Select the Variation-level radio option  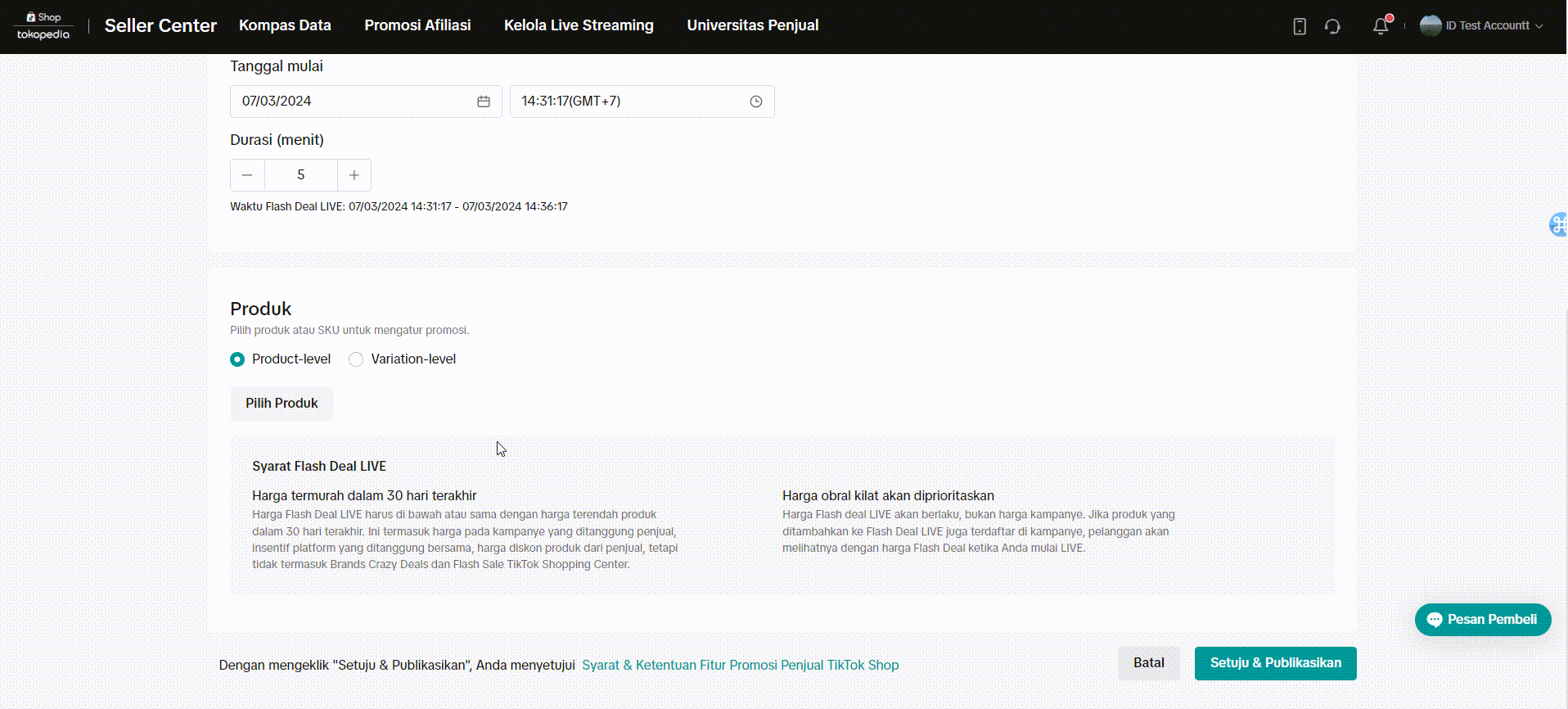[x=356, y=359]
